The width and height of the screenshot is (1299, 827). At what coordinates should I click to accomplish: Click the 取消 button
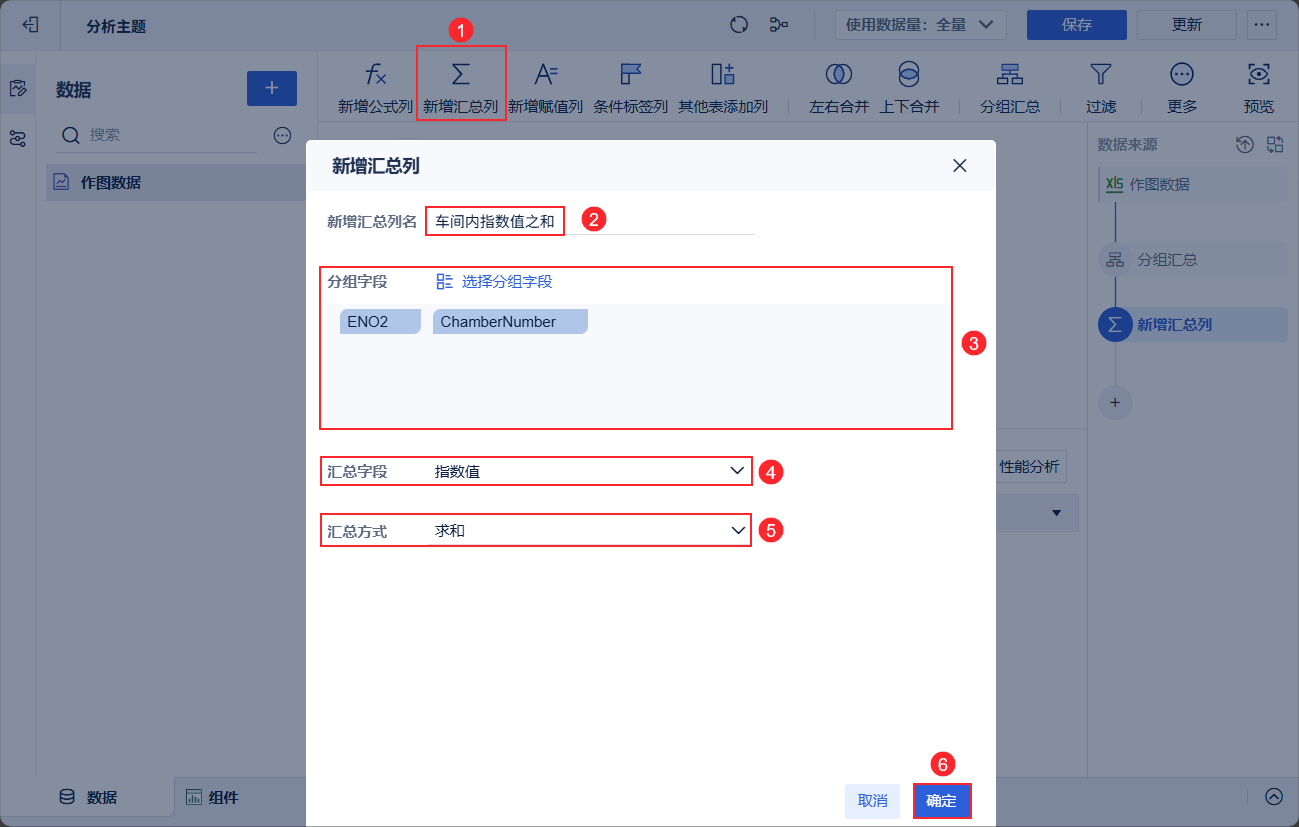(872, 801)
